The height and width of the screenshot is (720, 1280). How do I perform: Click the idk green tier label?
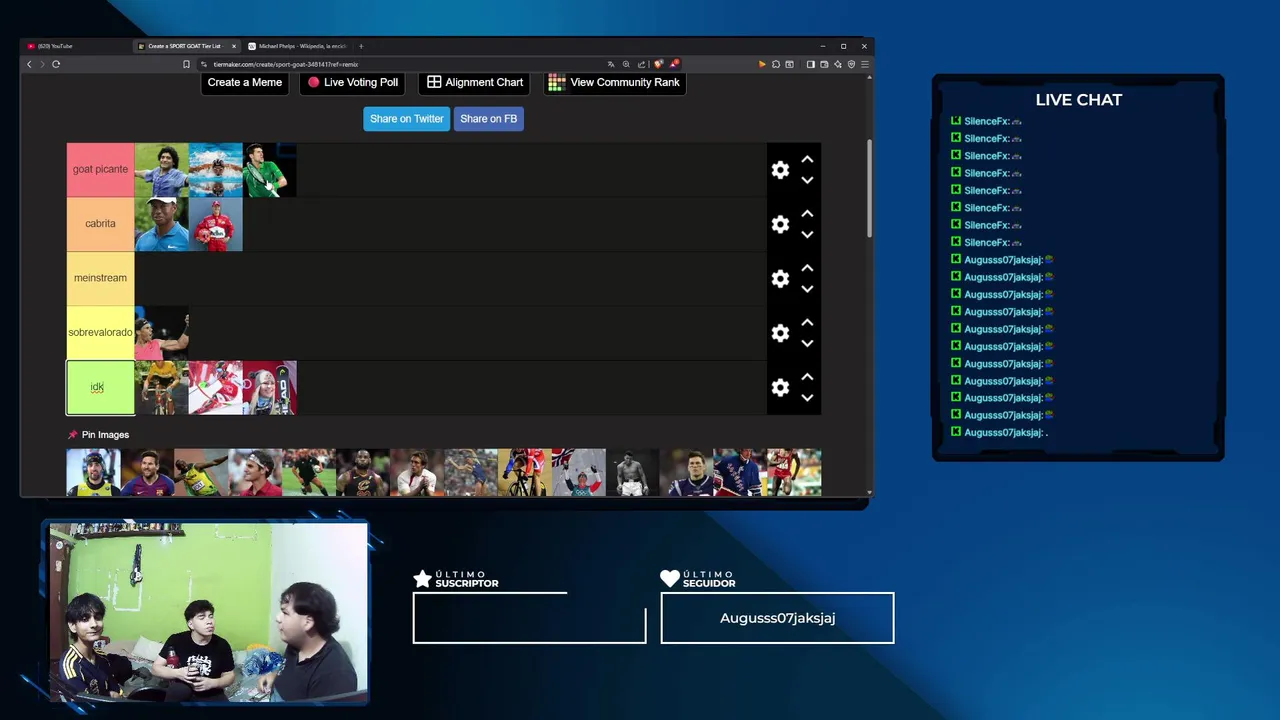[x=100, y=388]
